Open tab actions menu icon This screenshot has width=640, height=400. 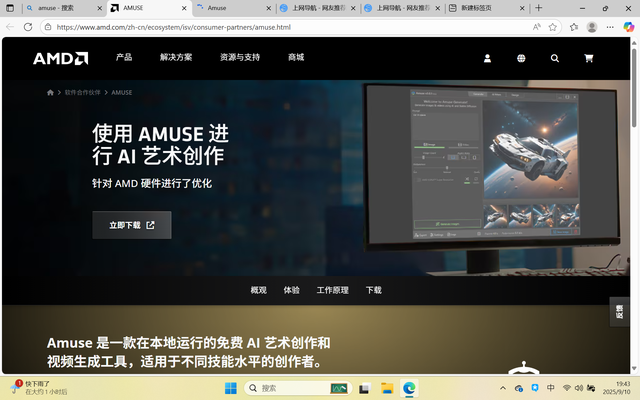(10, 8)
